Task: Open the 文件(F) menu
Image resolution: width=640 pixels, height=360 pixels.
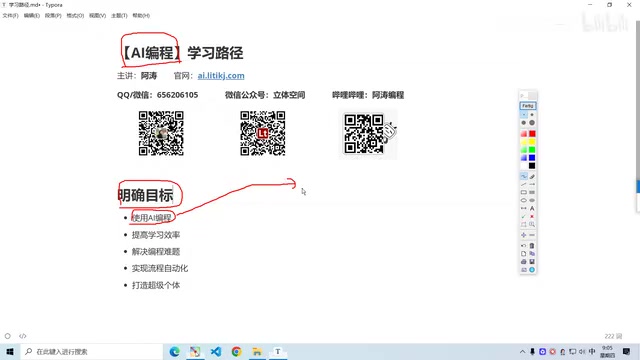Action: [10, 16]
